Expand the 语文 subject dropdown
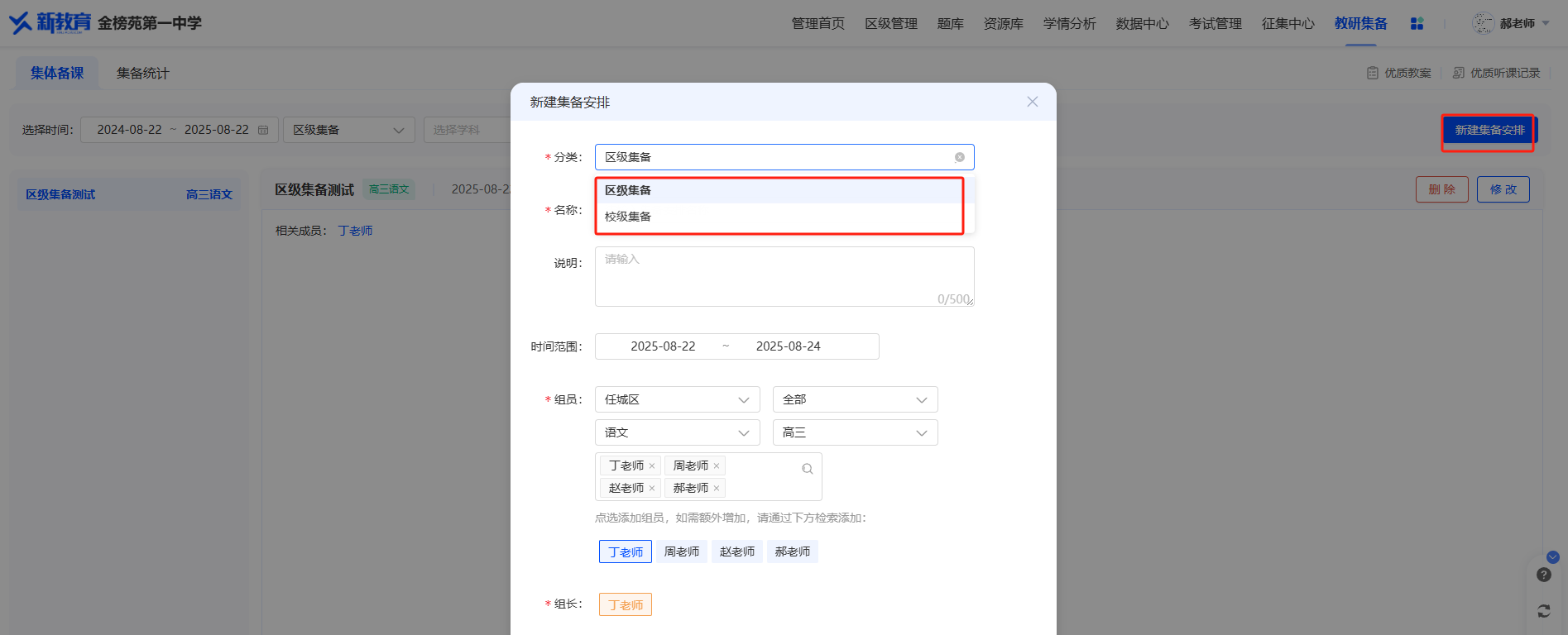The height and width of the screenshot is (635, 1568). pyautogui.click(x=677, y=432)
